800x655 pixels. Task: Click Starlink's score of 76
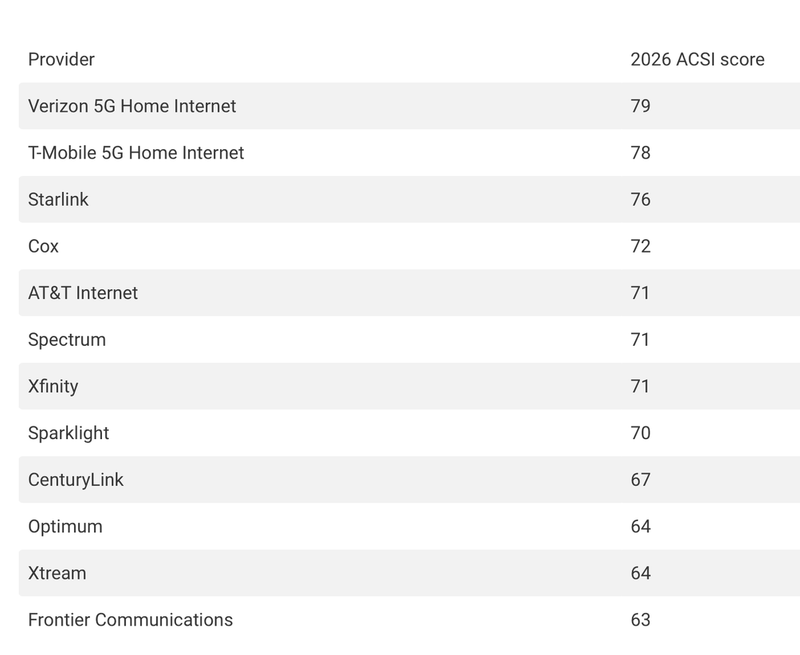click(x=640, y=199)
